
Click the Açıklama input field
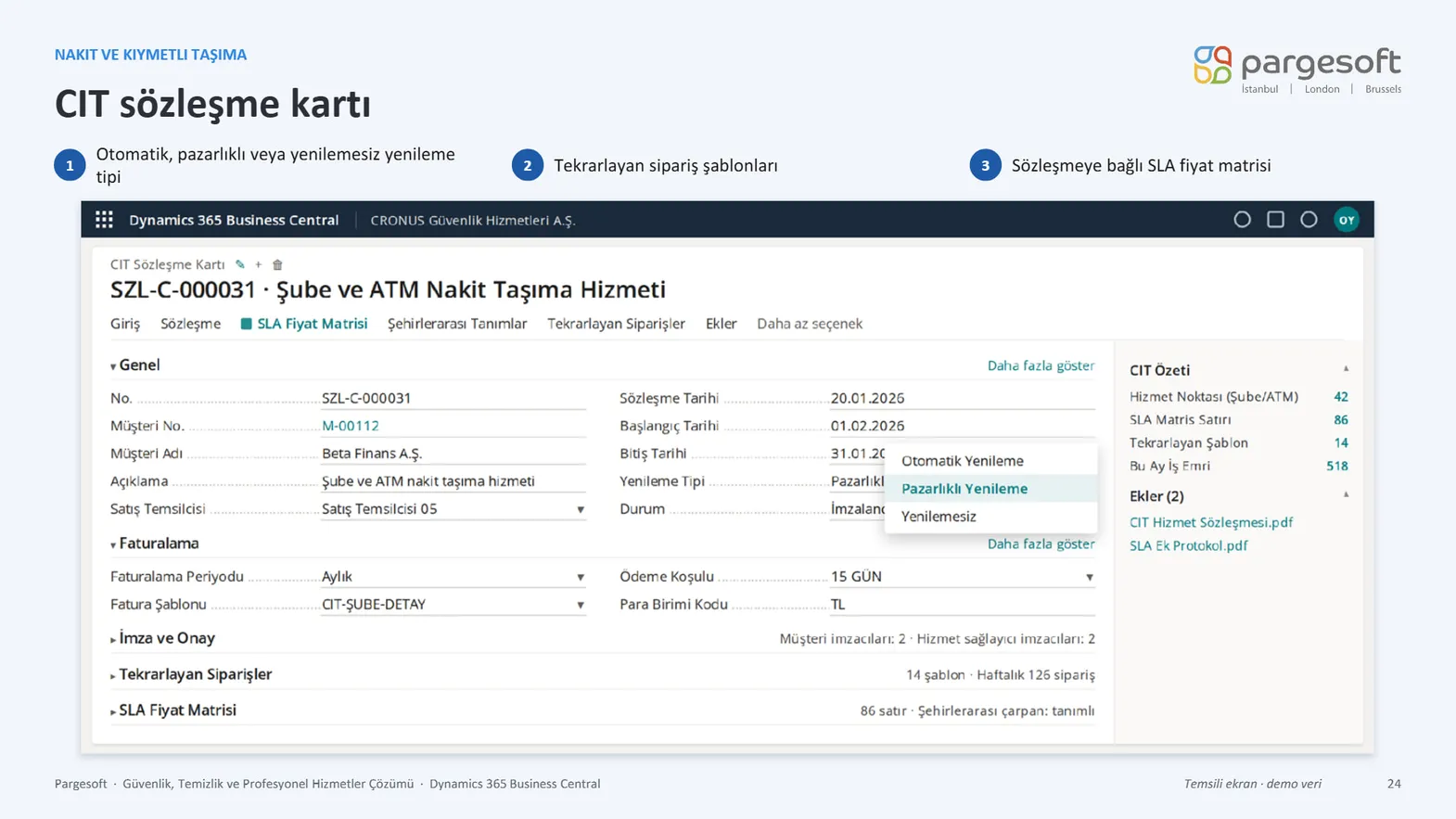click(453, 481)
